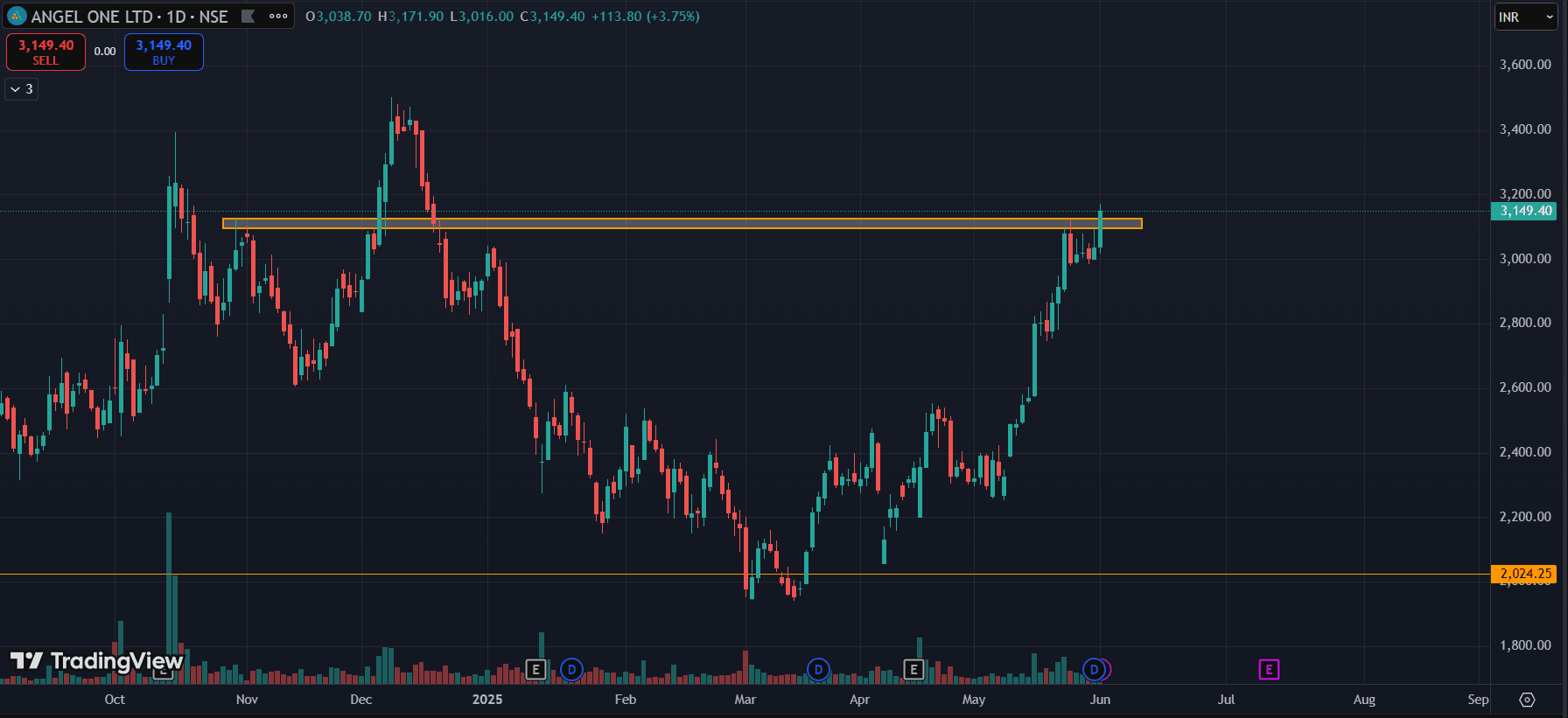Click the 2,200.00 price scale label
1568x718 pixels.
[x=1525, y=517]
